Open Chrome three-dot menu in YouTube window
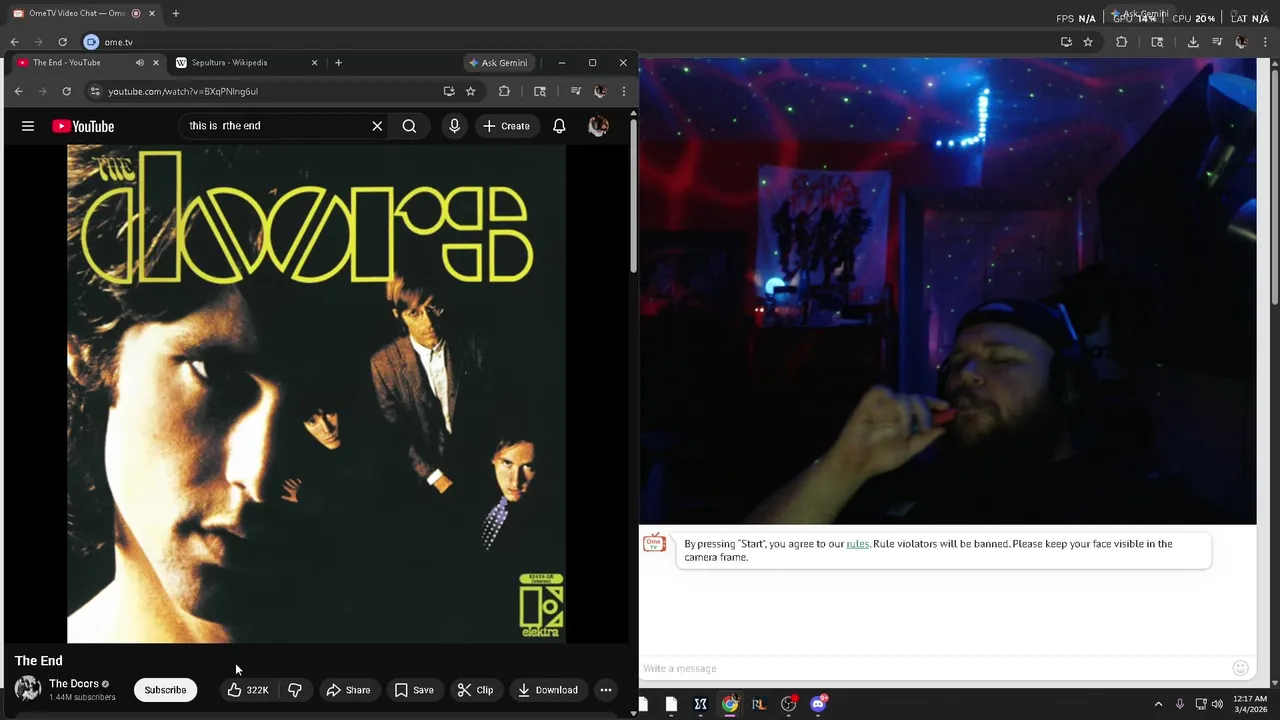 623,91
